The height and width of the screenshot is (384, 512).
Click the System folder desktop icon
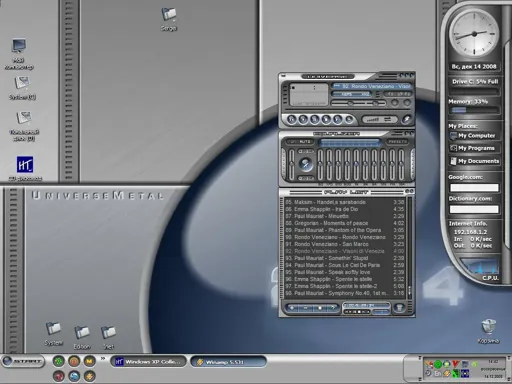click(x=53, y=333)
